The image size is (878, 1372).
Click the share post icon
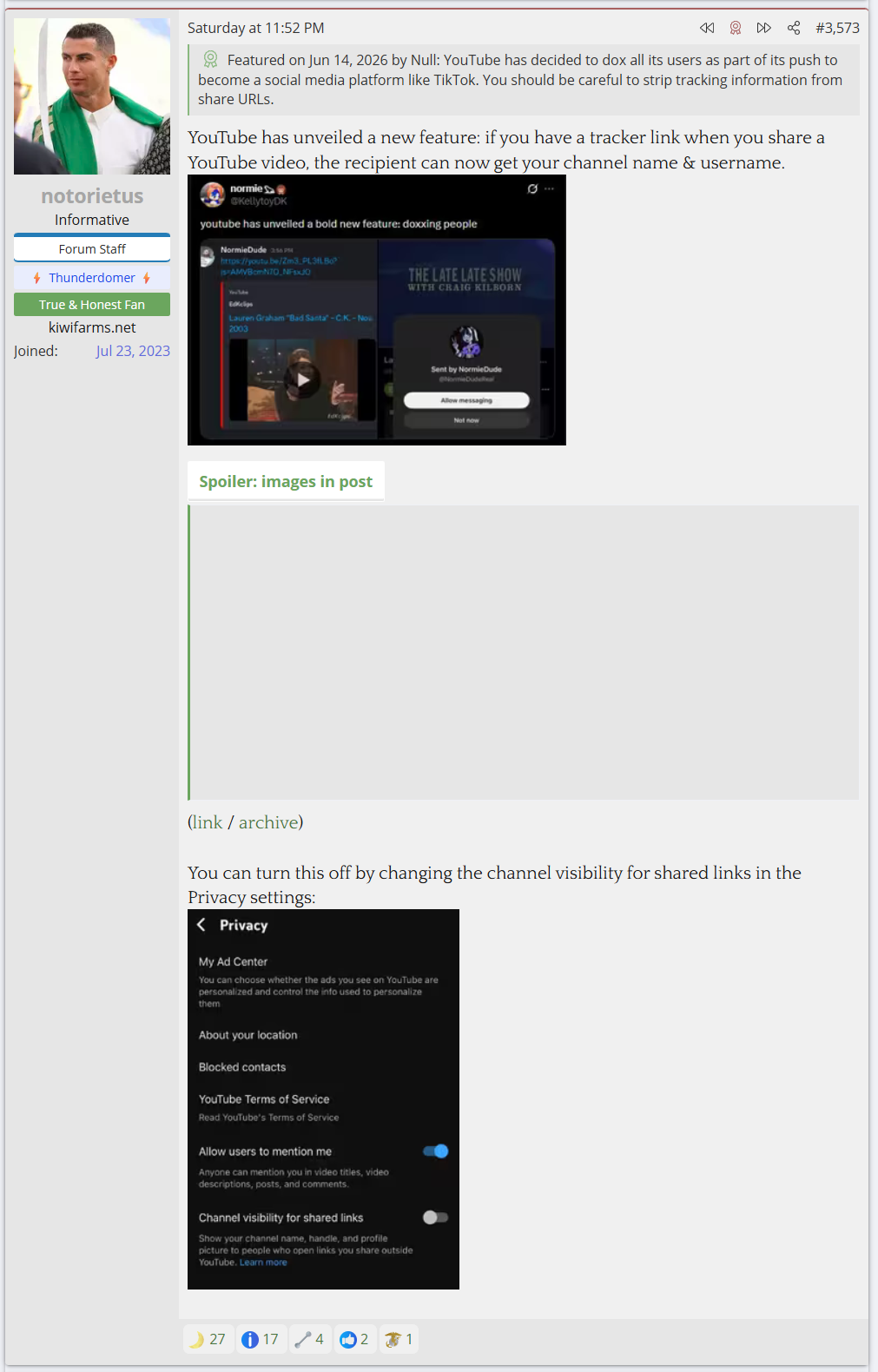point(794,28)
